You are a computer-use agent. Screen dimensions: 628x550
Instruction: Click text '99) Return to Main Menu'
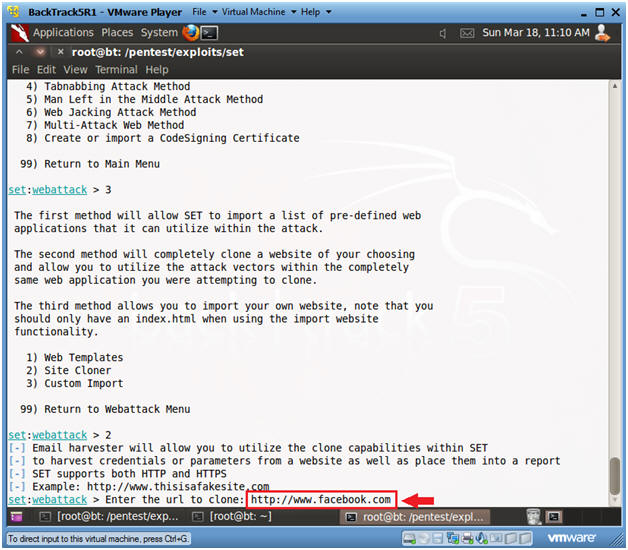(90, 164)
